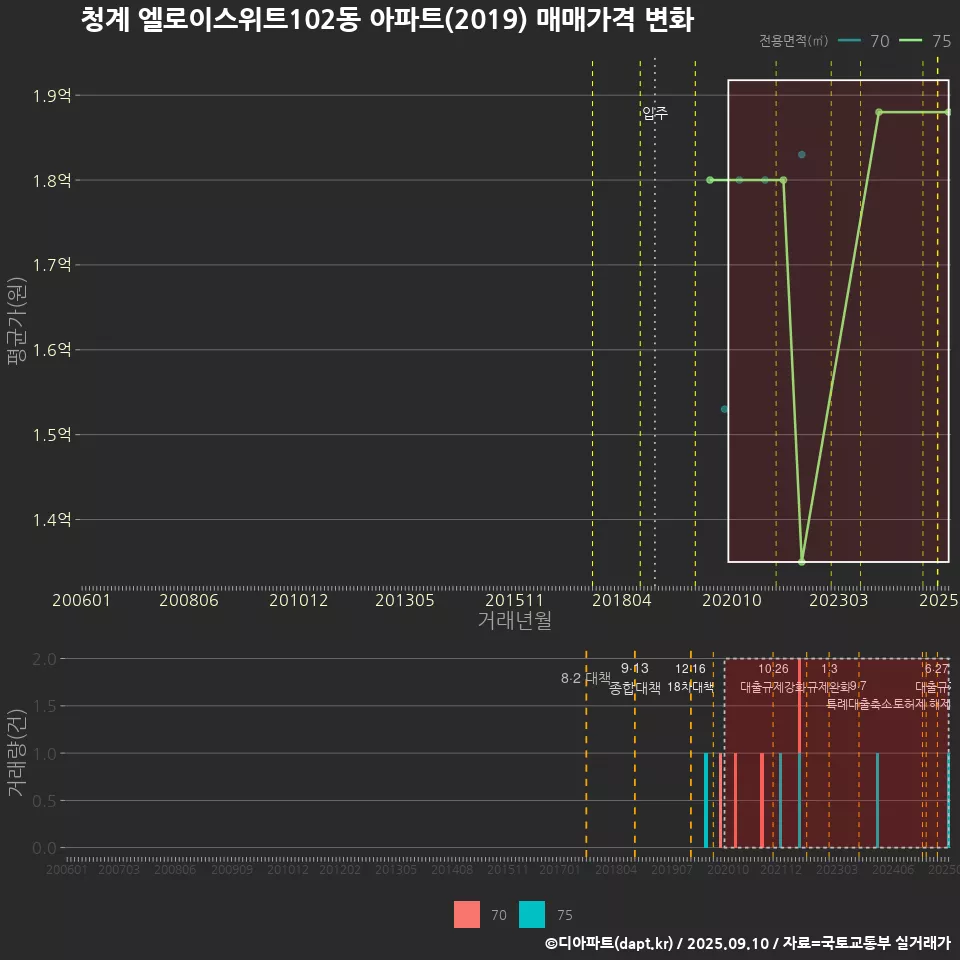Click the green 75 line sample in the top legend
The image size is (960, 960).
[x=910, y=41]
